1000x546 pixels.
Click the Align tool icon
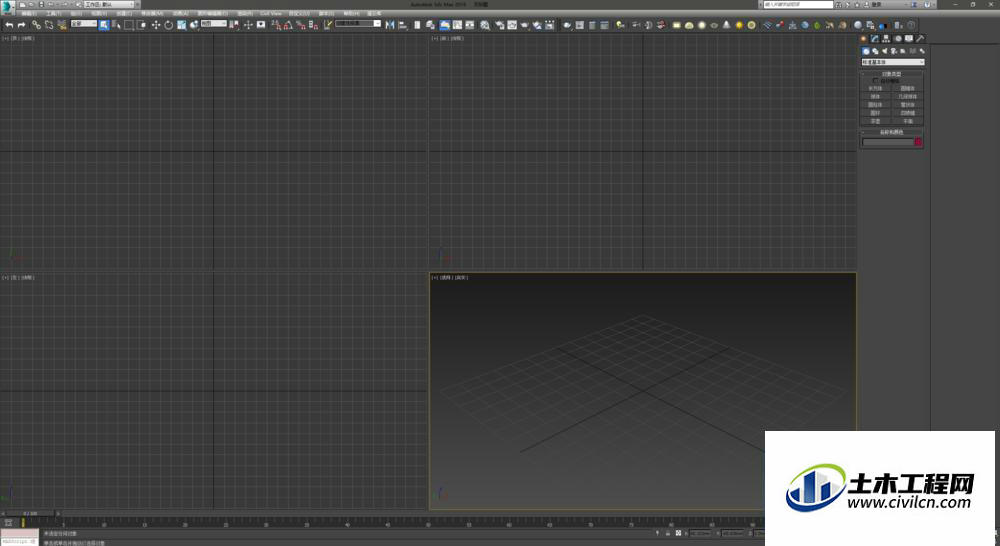(403, 25)
